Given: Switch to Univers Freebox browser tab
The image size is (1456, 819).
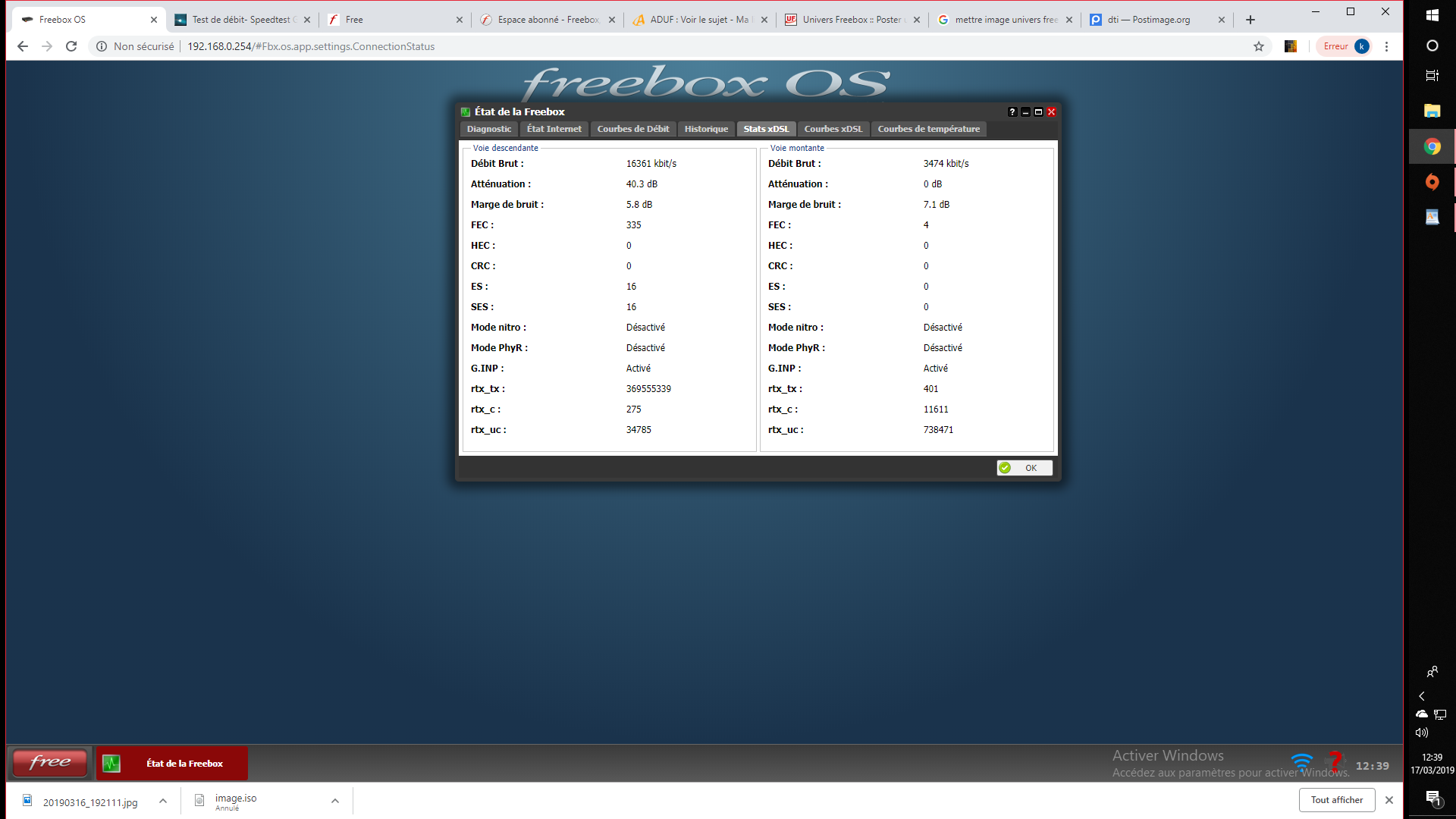Looking at the screenshot, I should tap(852, 20).
